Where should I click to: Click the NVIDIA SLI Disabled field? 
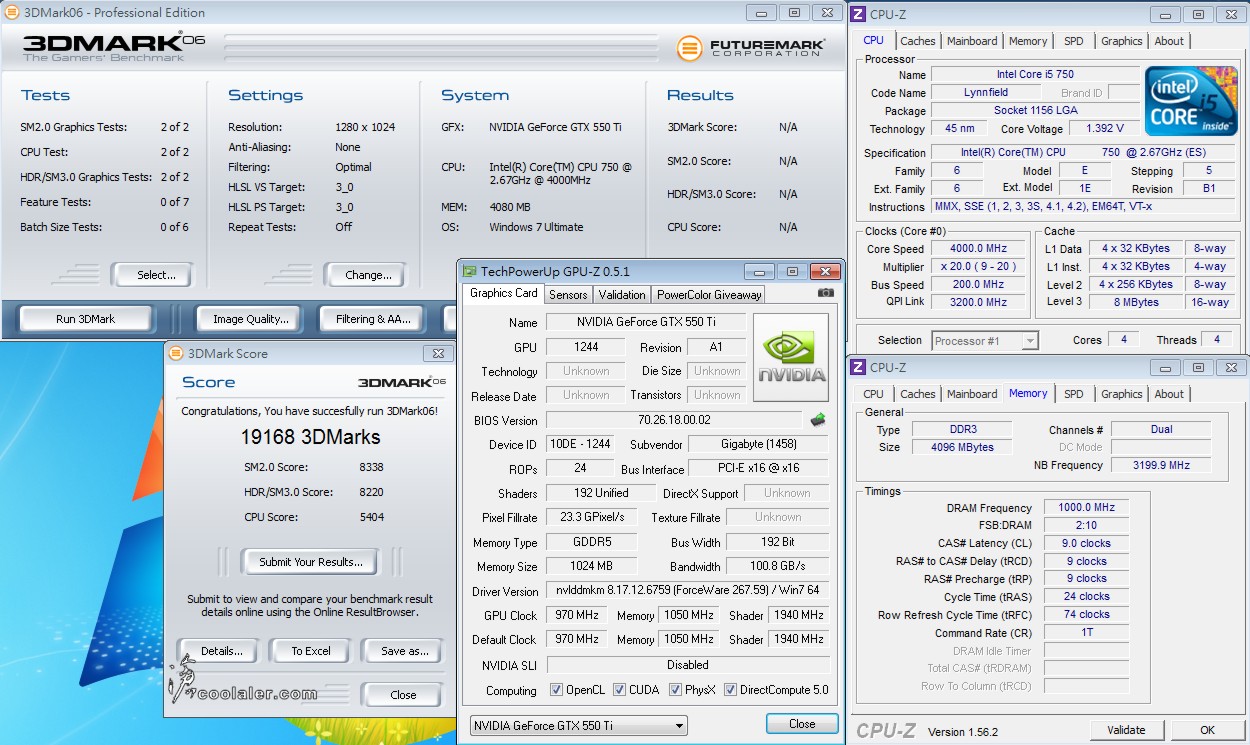pyautogui.click(x=687, y=665)
